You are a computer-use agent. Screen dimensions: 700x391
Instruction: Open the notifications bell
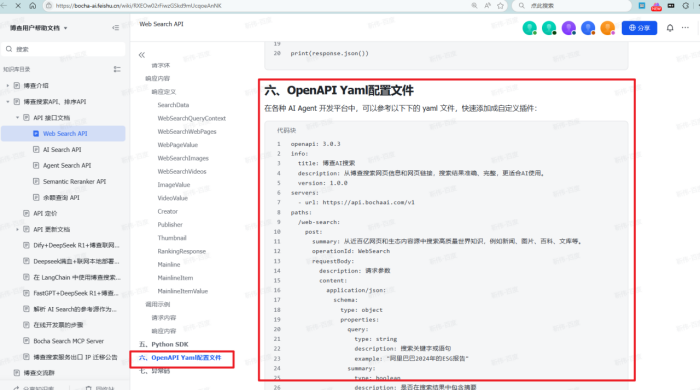point(670,28)
